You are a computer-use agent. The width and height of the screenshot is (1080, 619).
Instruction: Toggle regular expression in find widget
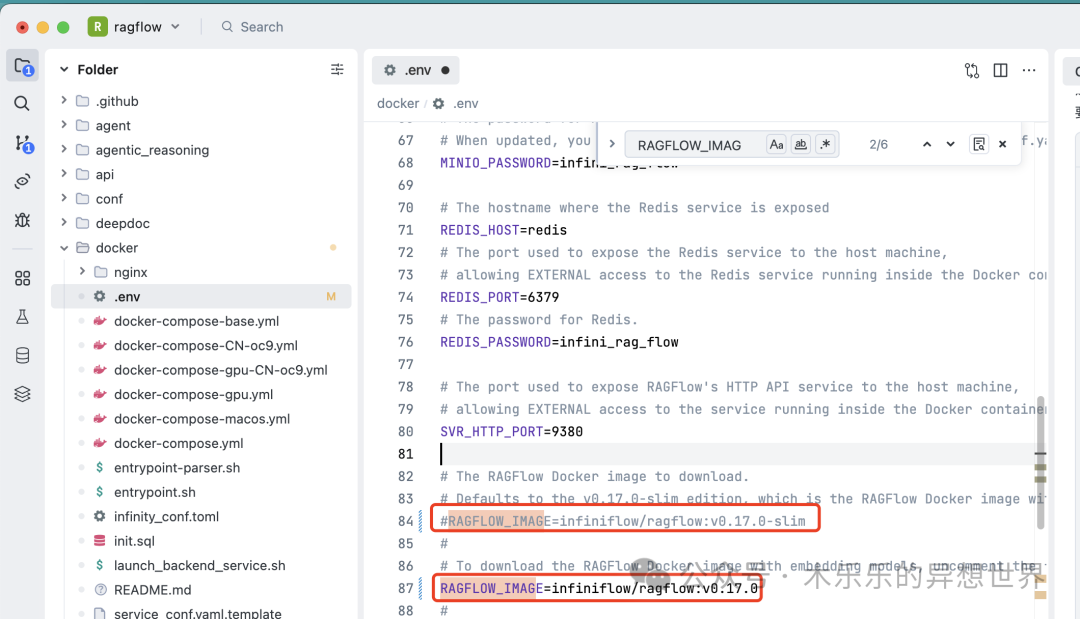click(x=824, y=145)
